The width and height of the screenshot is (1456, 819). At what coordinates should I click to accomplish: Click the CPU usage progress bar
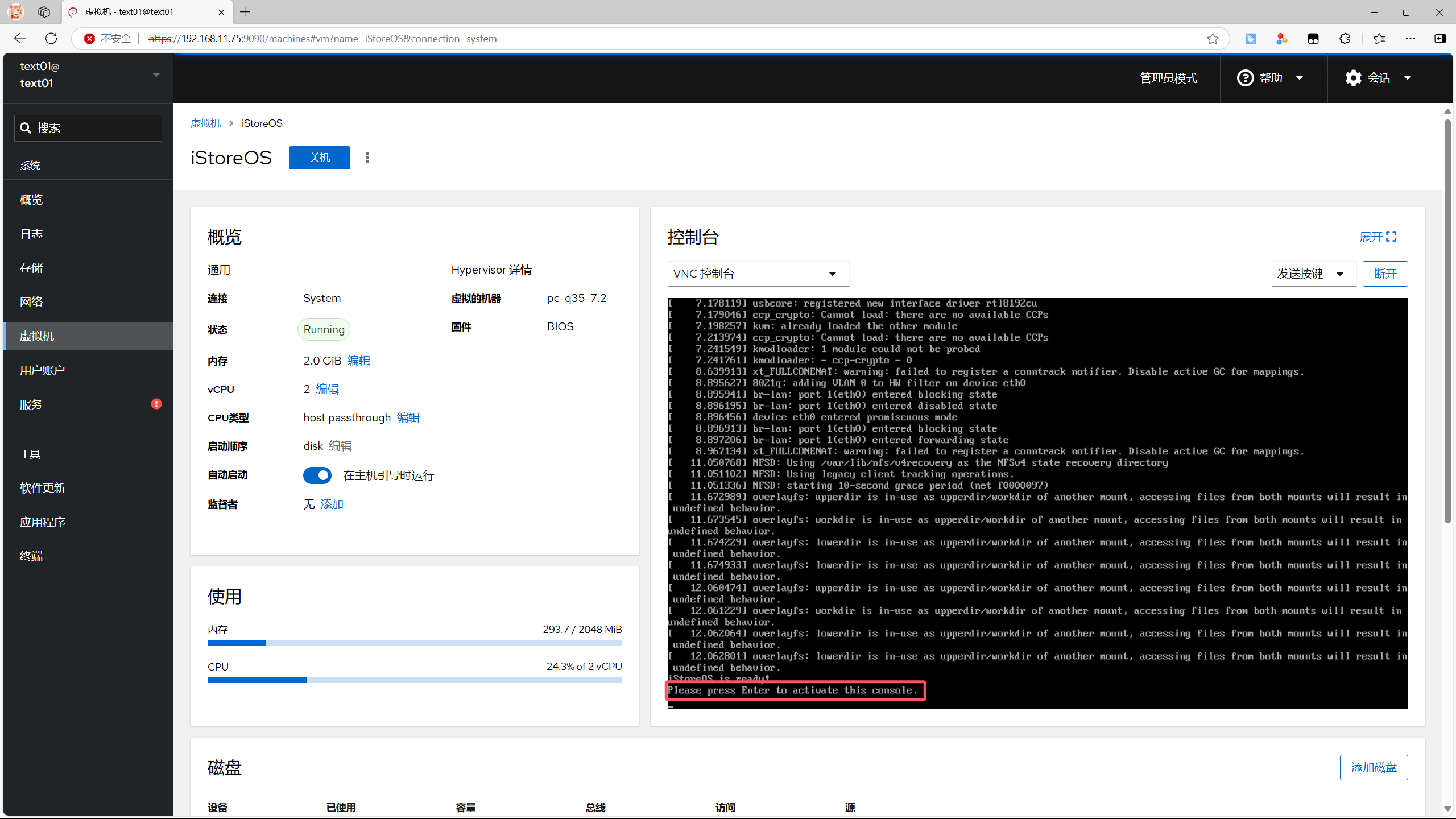tap(415, 680)
